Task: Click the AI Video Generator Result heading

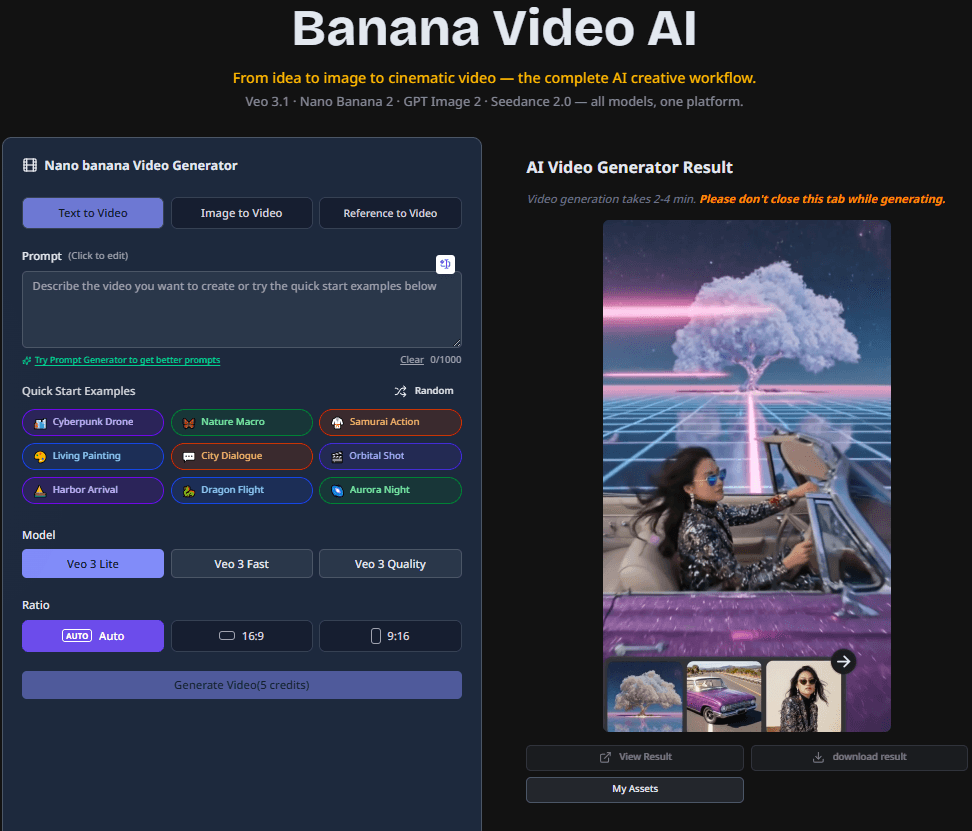Action: tap(629, 167)
